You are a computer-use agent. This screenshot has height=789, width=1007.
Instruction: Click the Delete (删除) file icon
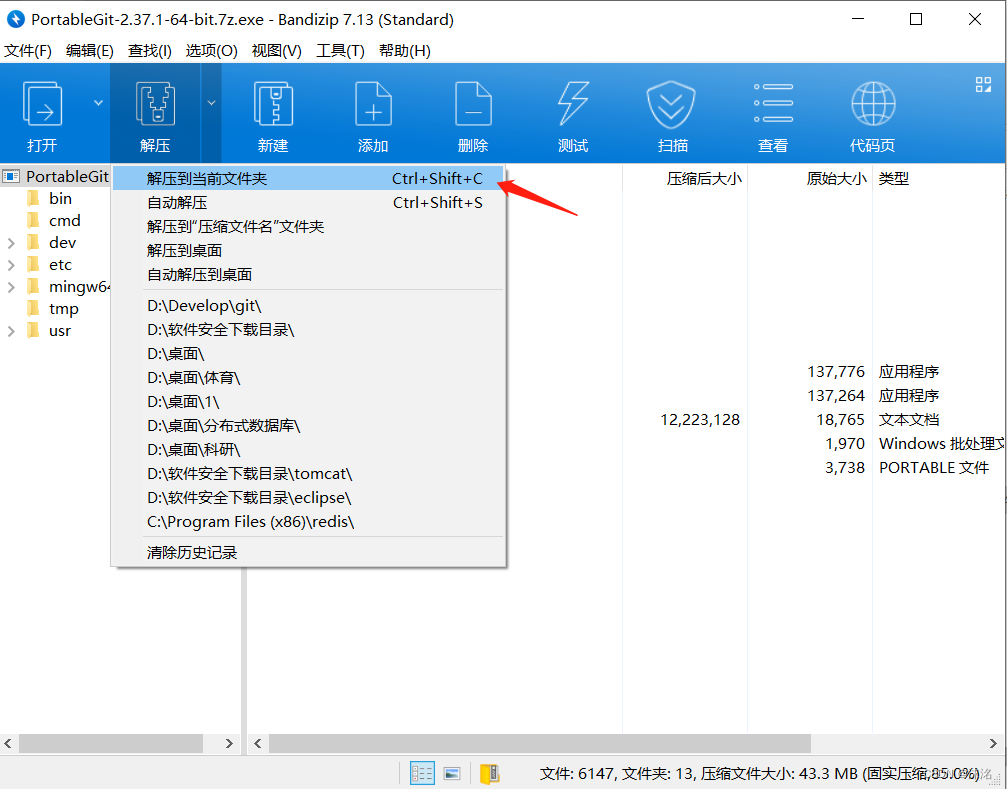(473, 104)
